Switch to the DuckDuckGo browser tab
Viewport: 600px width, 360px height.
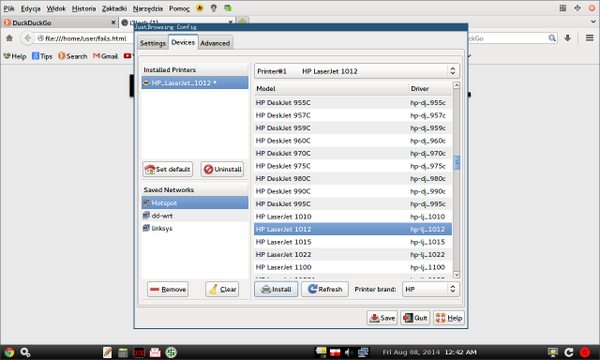(59, 23)
